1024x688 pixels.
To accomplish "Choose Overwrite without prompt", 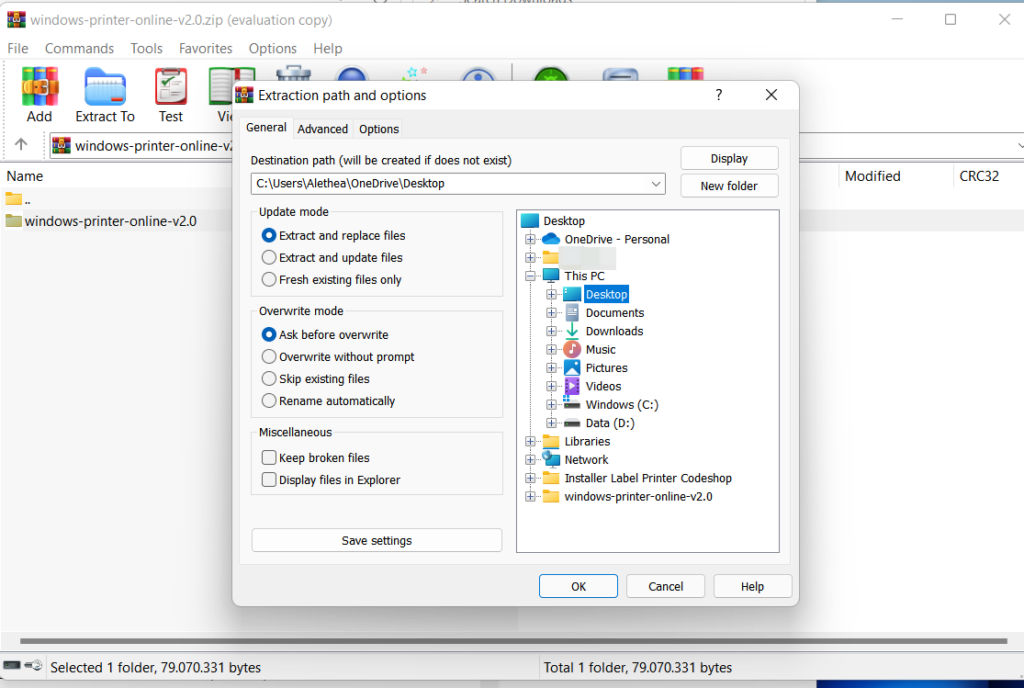I will (x=268, y=356).
